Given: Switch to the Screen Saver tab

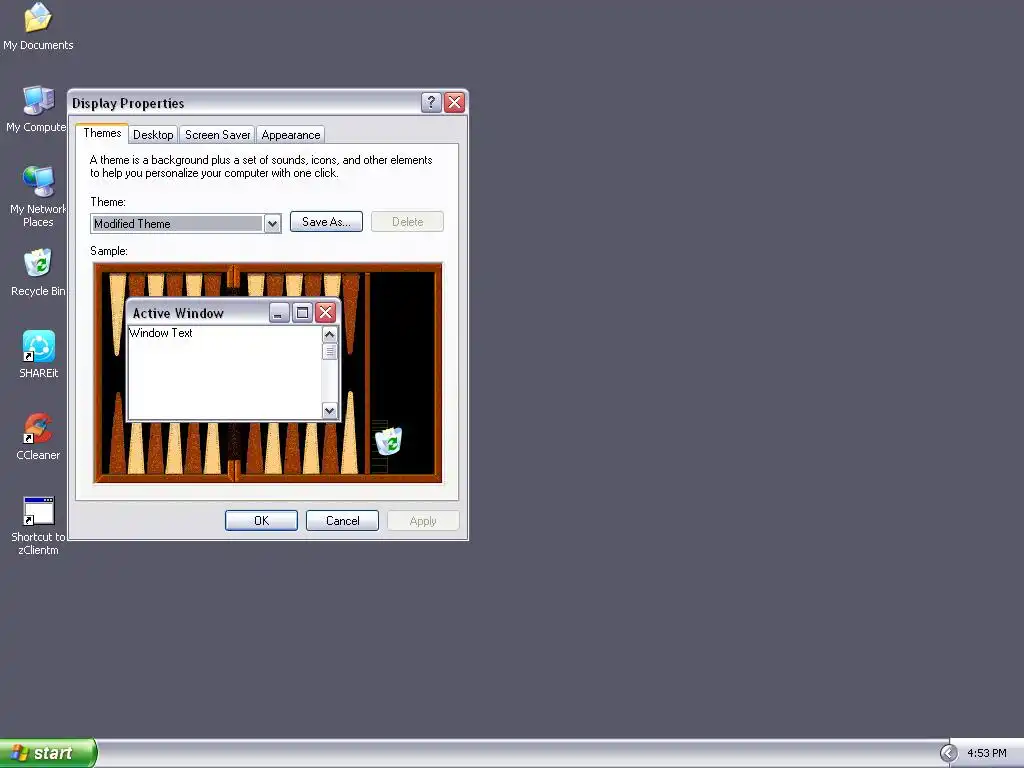Looking at the screenshot, I should point(217,135).
